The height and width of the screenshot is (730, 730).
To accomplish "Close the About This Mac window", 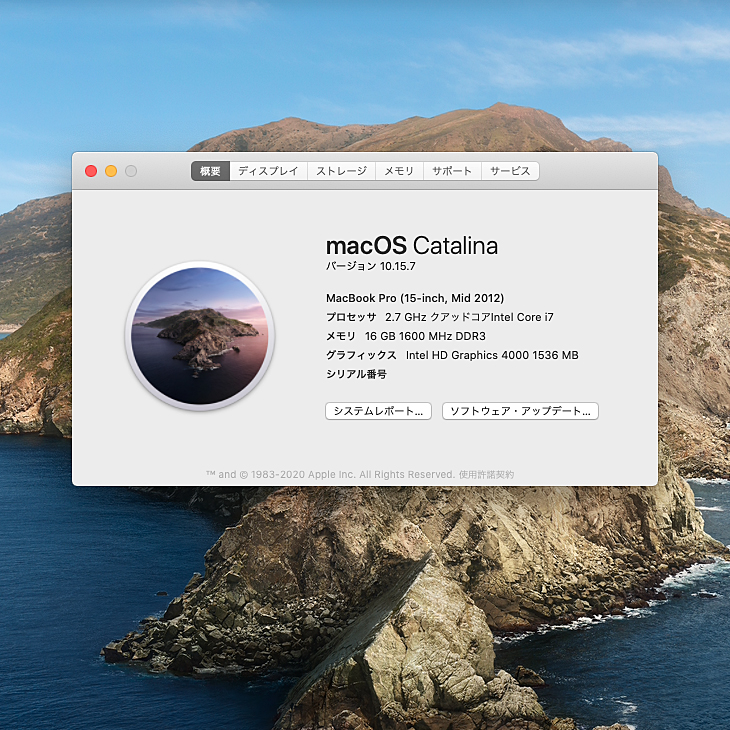I will (x=91, y=171).
